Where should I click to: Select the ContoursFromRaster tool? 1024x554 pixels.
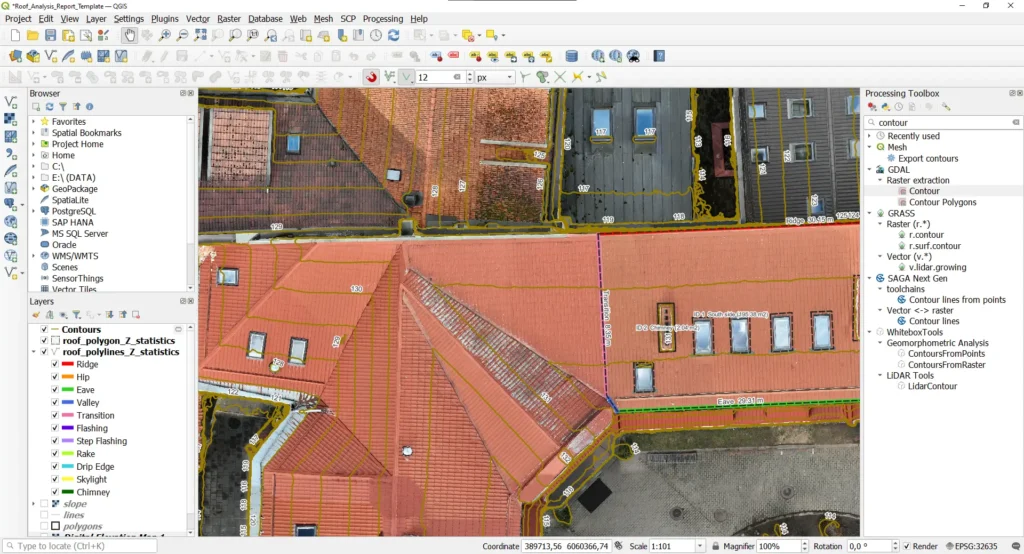[946, 365]
